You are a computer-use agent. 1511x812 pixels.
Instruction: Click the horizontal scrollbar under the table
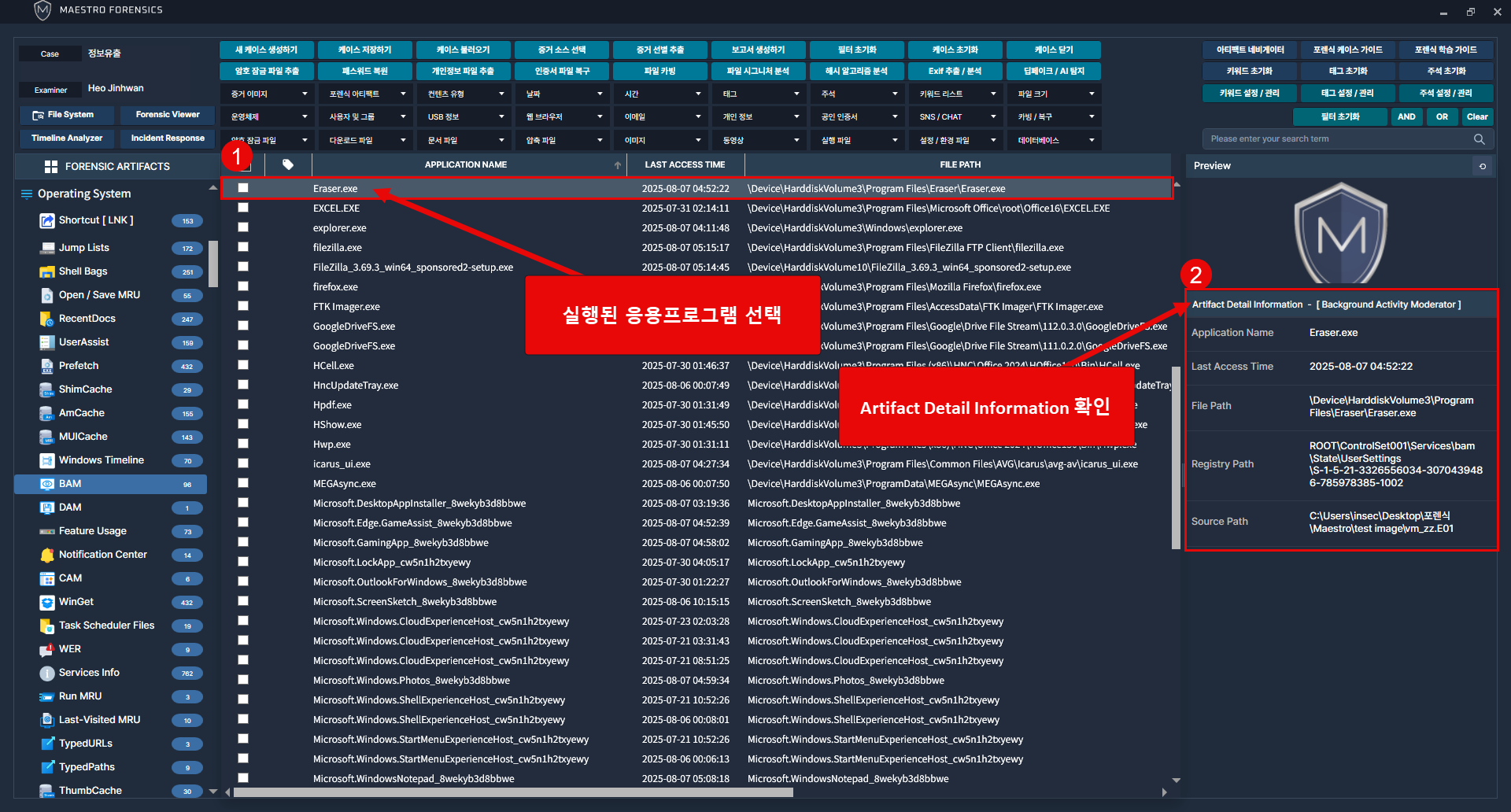(513, 792)
